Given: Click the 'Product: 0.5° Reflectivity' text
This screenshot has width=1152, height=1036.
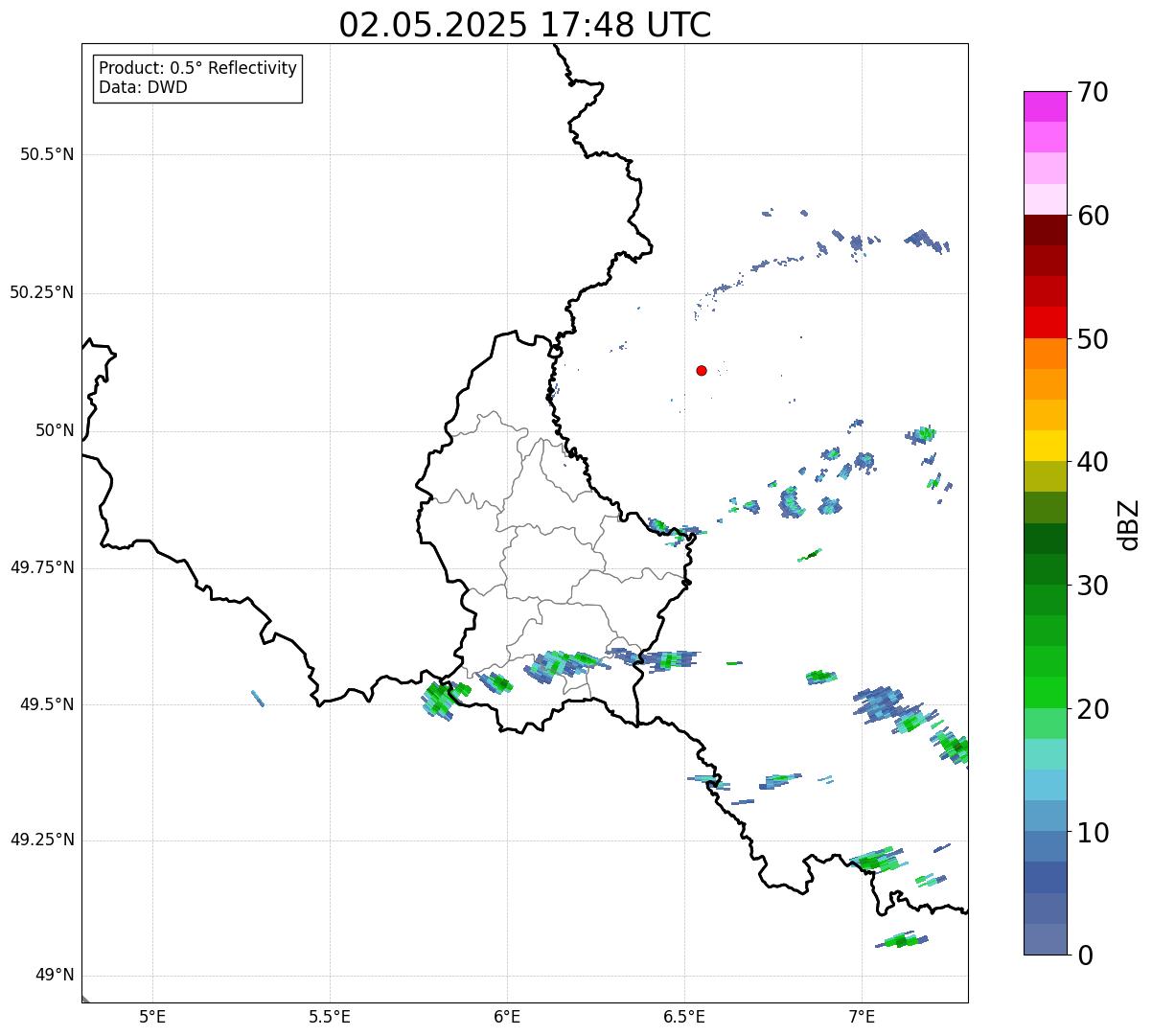Looking at the screenshot, I should tap(198, 68).
